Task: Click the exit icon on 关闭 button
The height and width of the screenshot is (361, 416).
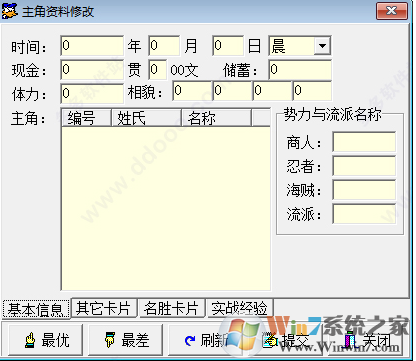Action: (349, 340)
